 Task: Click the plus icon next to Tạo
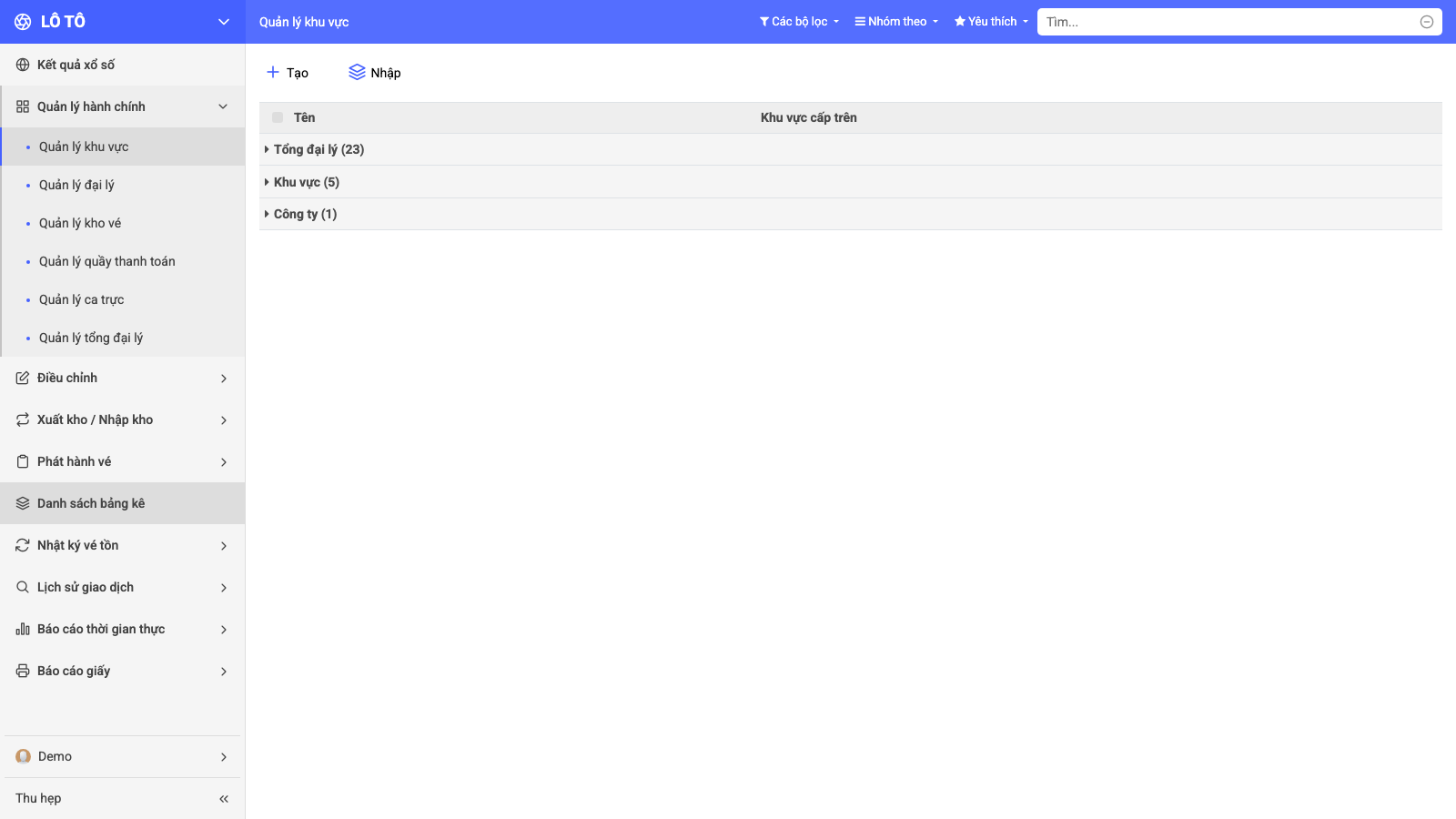coord(272,72)
